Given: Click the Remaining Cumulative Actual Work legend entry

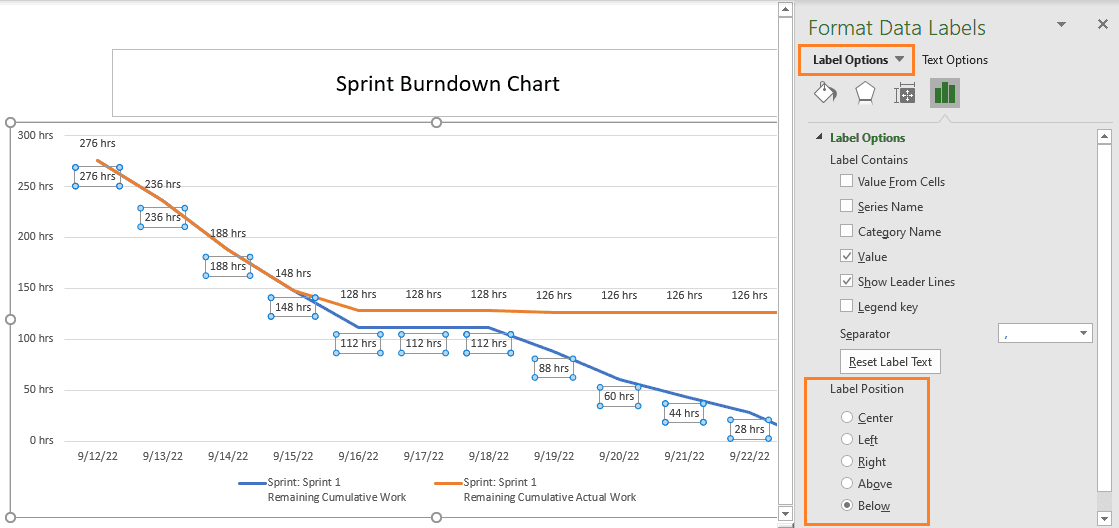Looking at the screenshot, I should 536,489.
